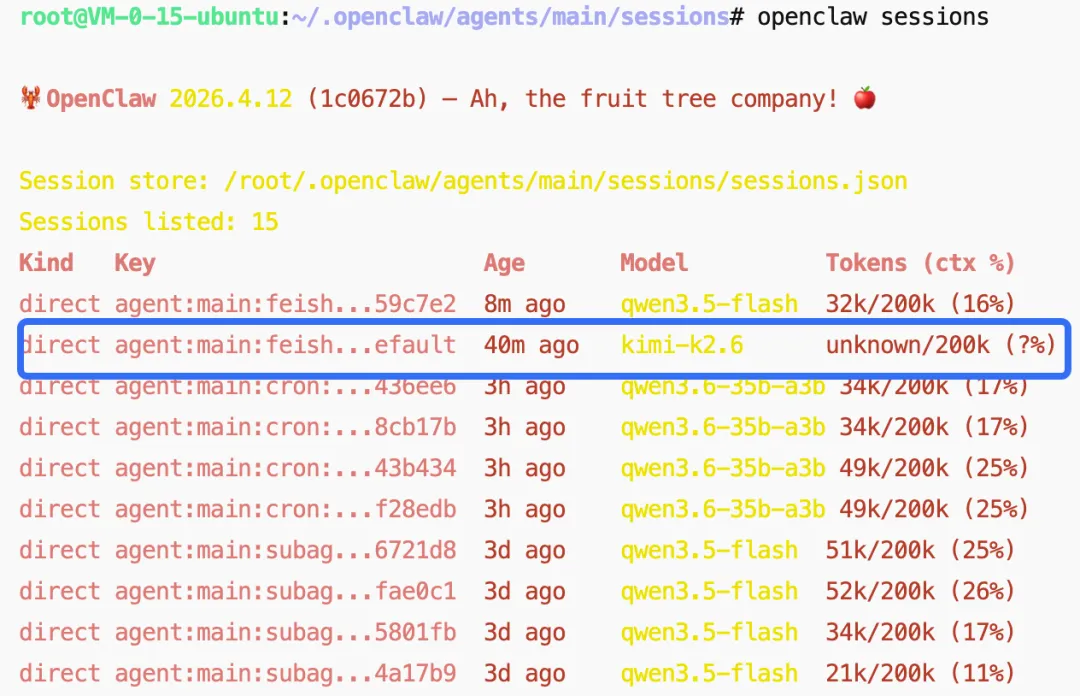Image resolution: width=1080 pixels, height=696 pixels.
Task: Click the red apple emoji
Action: pyautogui.click(x=864, y=98)
